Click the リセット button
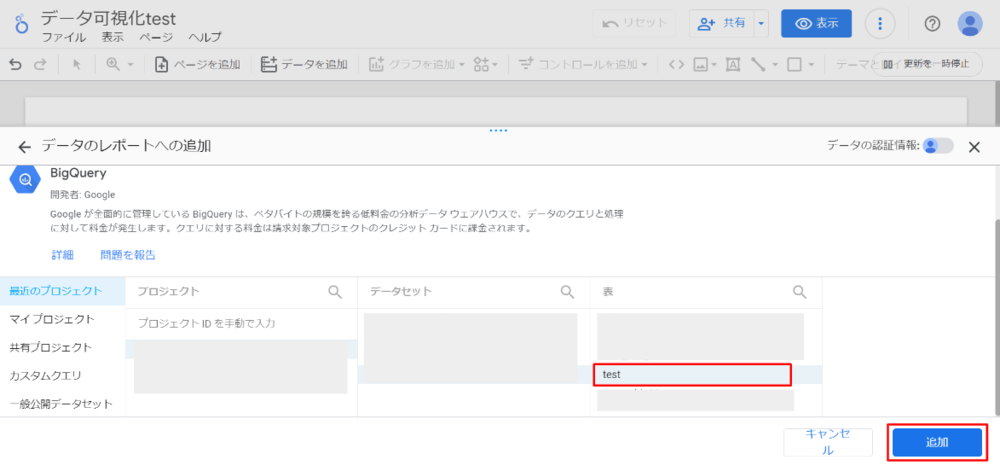This screenshot has width=1000, height=471. pos(634,24)
